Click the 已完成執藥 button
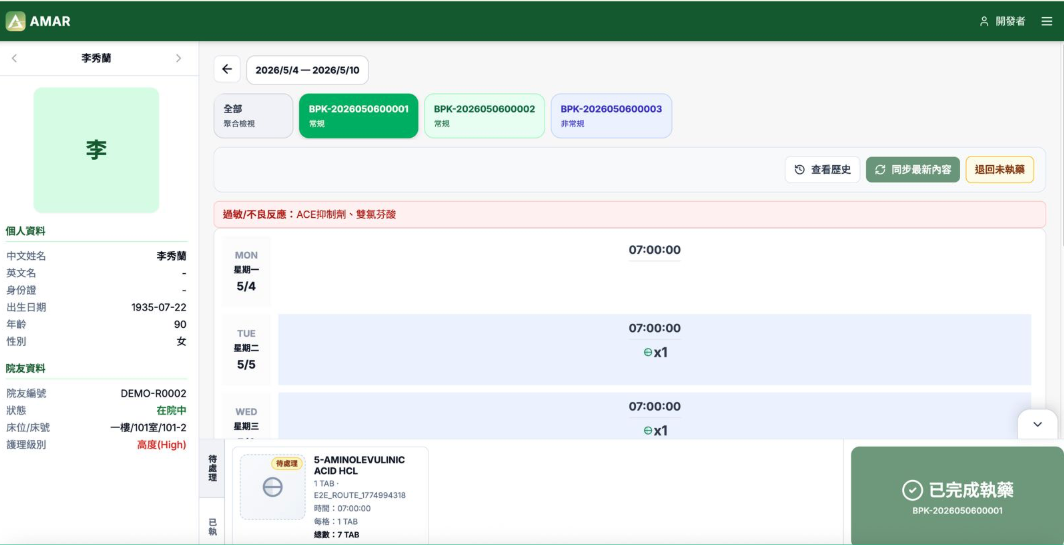This screenshot has width=1064, height=545. pyautogui.click(x=957, y=495)
